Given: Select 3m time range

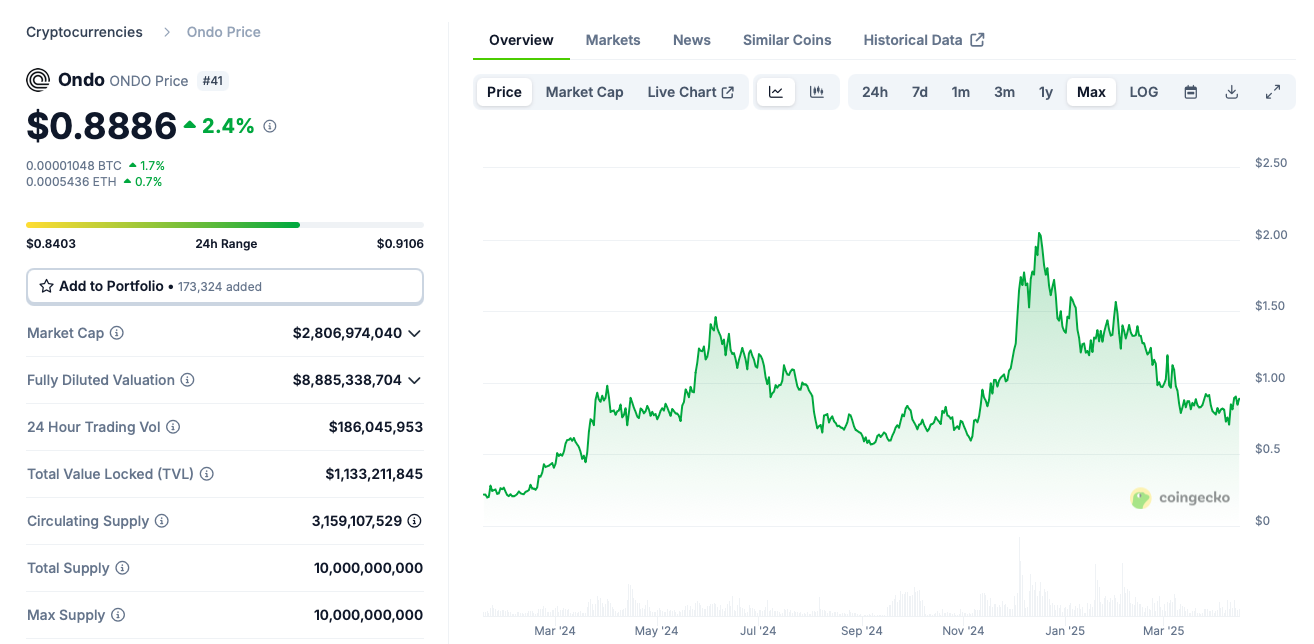Looking at the screenshot, I should click(1005, 92).
